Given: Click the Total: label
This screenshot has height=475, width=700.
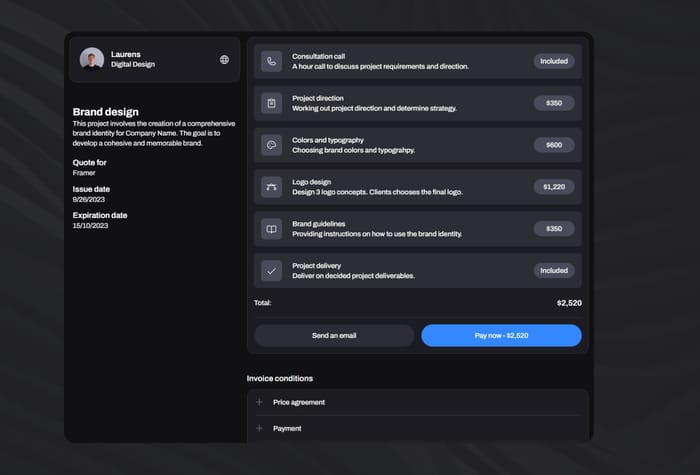Looking at the screenshot, I should coord(262,303).
